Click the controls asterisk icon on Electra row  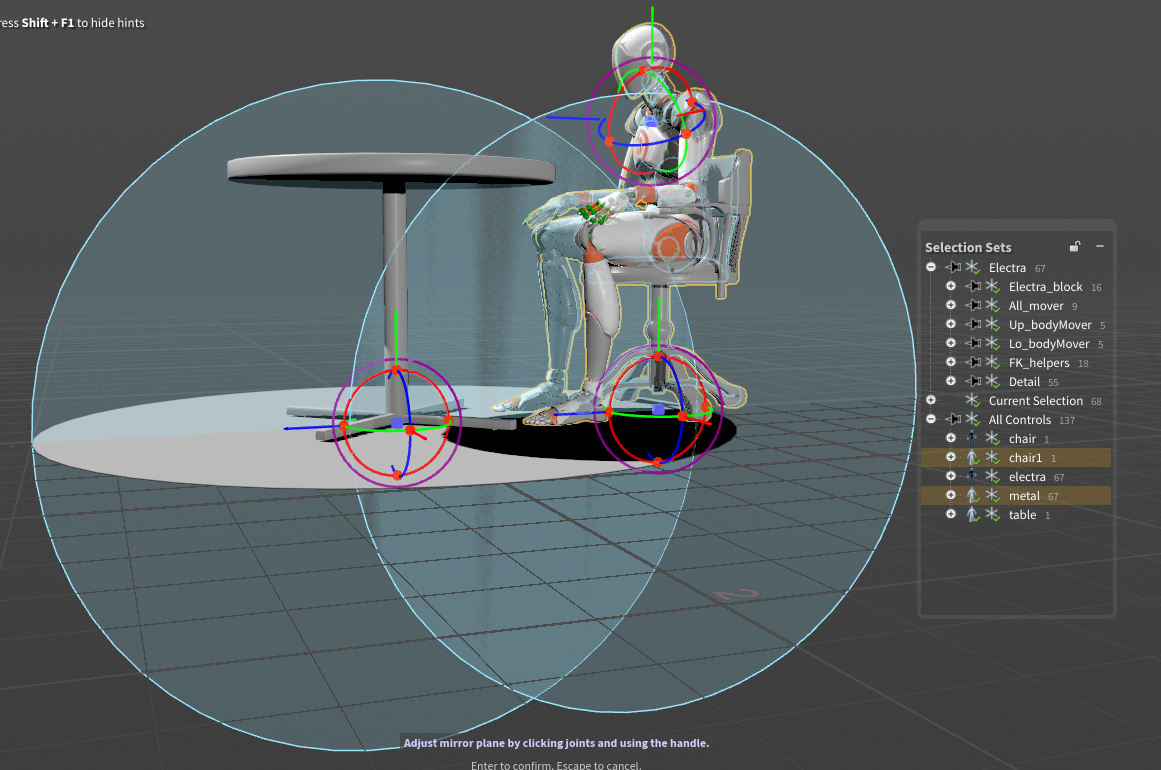[x=973, y=267]
